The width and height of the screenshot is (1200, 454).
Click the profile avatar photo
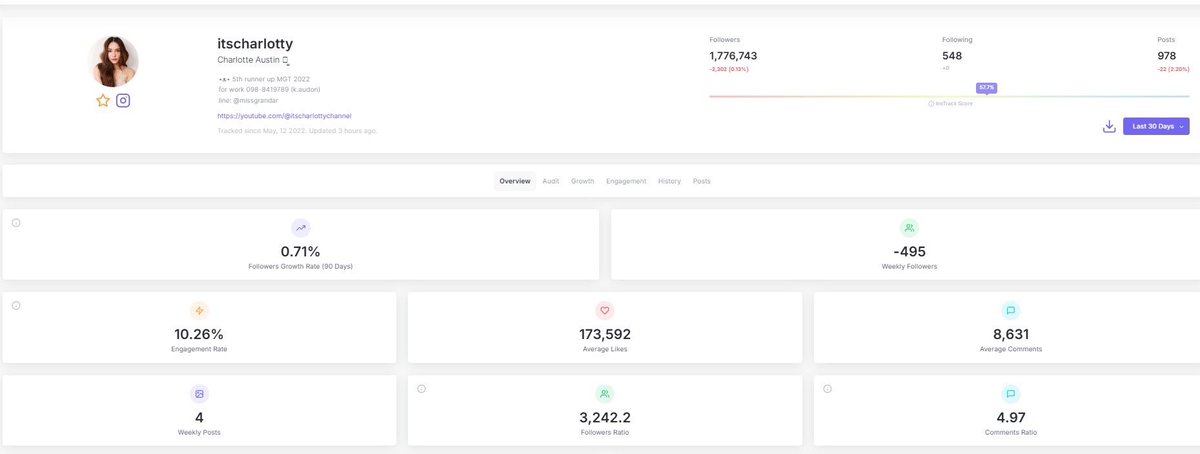[113, 62]
